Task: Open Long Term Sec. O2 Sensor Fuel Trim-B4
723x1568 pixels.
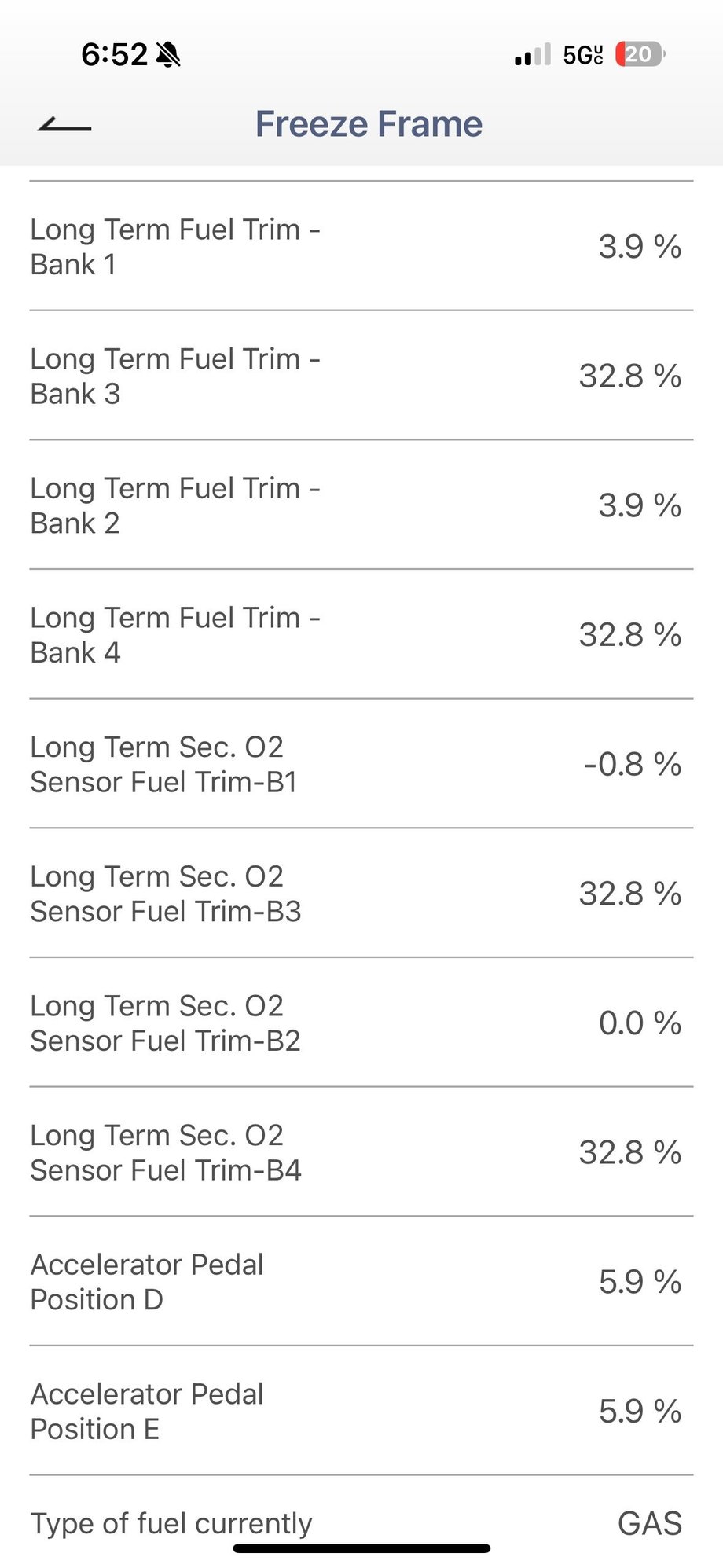Action: (x=361, y=1152)
